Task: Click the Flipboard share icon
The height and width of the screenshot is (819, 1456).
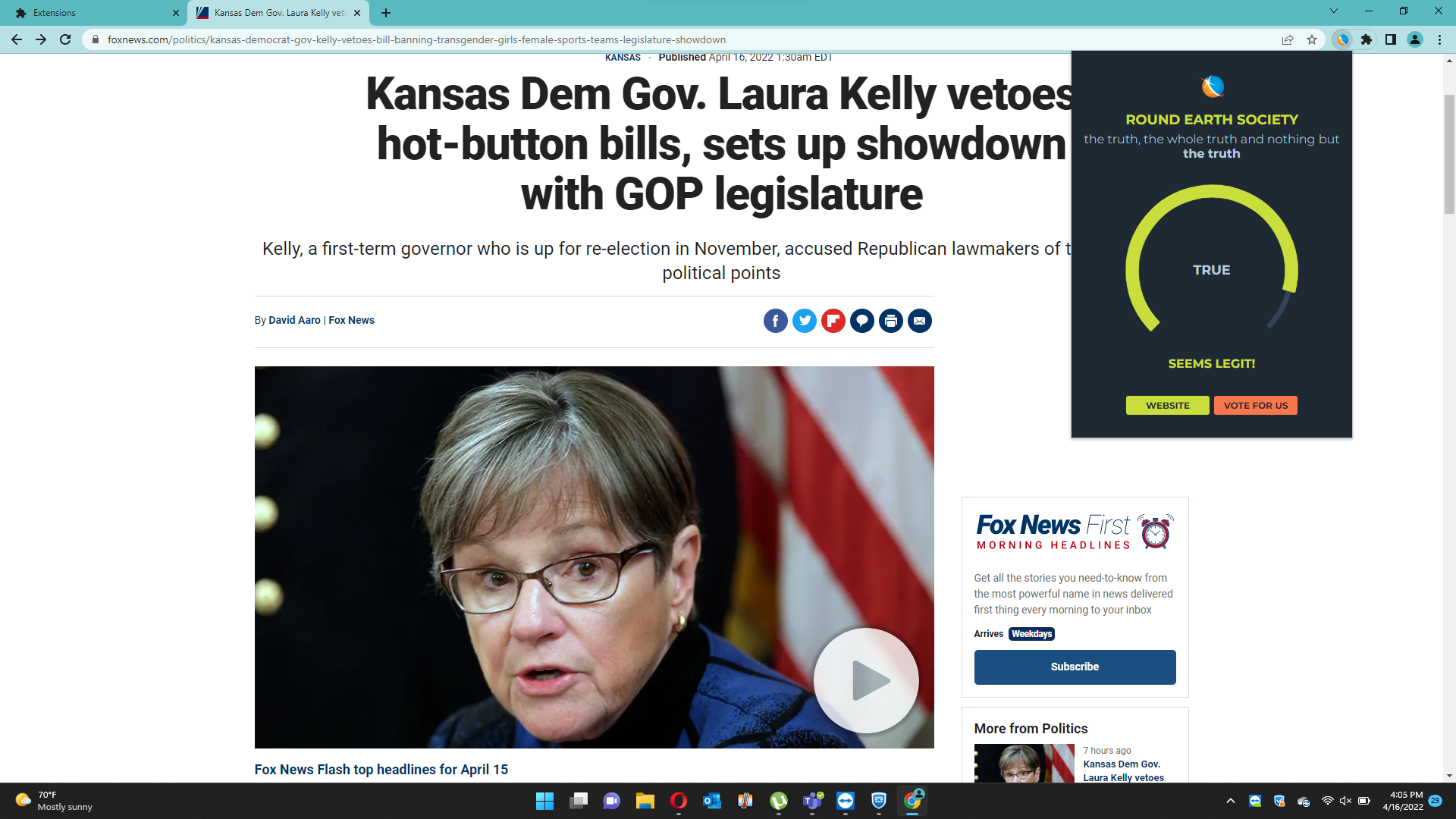Action: tap(833, 321)
